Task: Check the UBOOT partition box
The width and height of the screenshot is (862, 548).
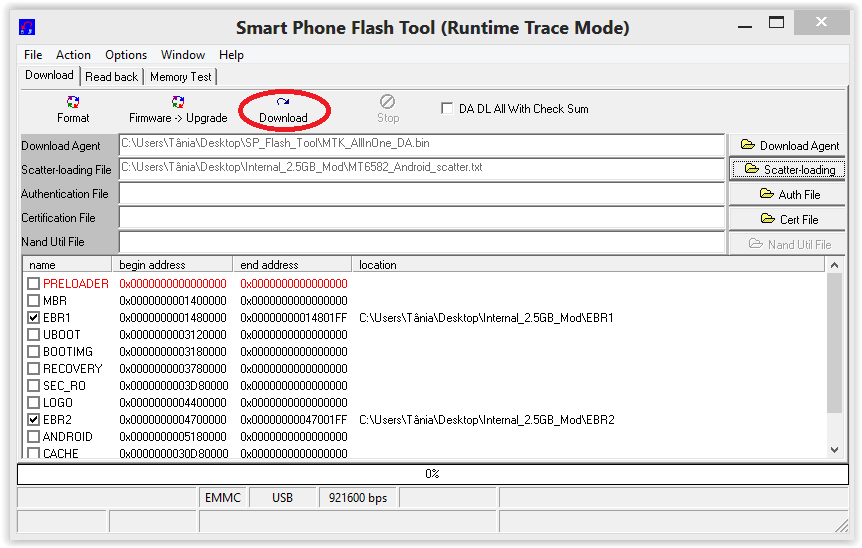Action: 34,335
